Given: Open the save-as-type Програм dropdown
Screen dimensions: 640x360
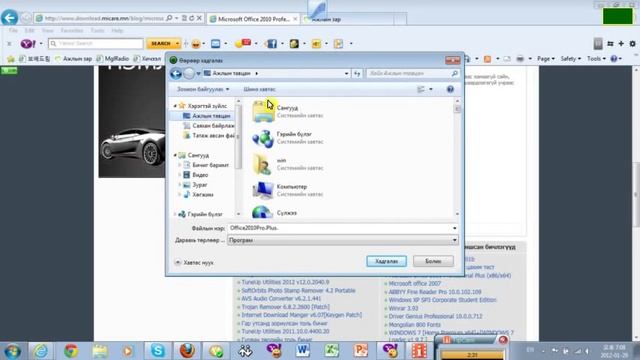Looking at the screenshot, I should click(x=342, y=240).
